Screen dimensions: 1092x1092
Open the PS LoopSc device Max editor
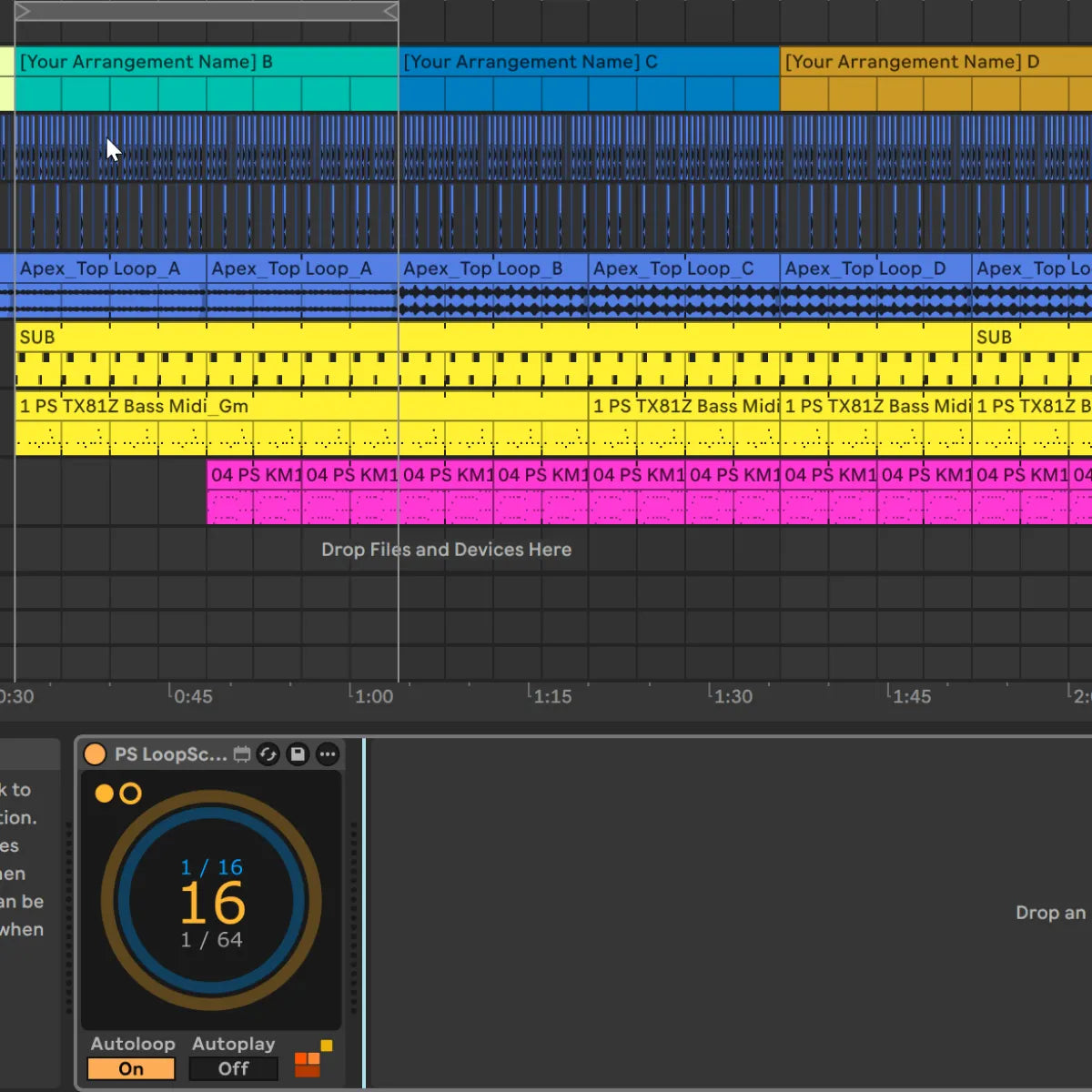[240, 754]
